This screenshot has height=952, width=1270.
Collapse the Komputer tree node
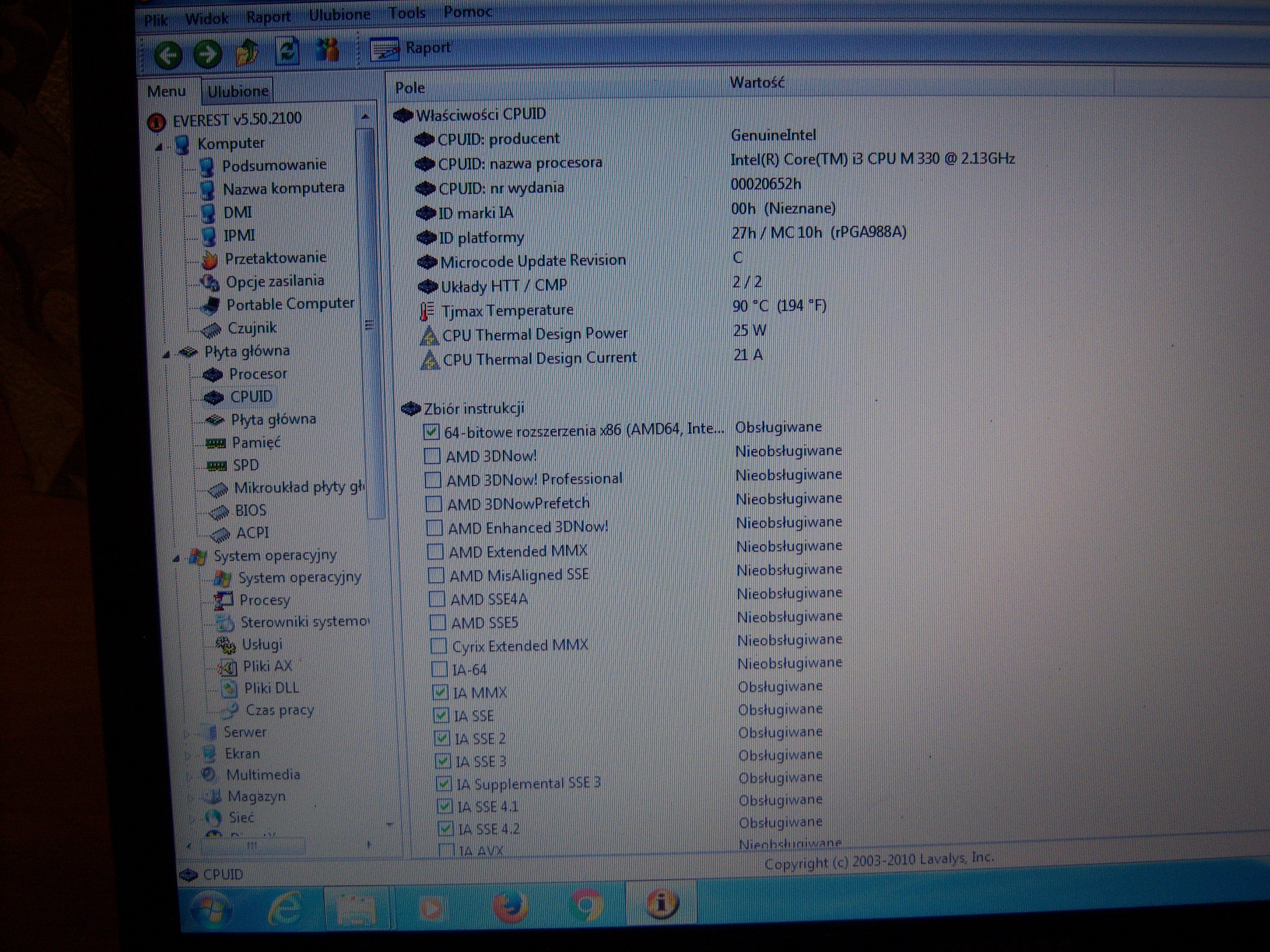point(159,147)
